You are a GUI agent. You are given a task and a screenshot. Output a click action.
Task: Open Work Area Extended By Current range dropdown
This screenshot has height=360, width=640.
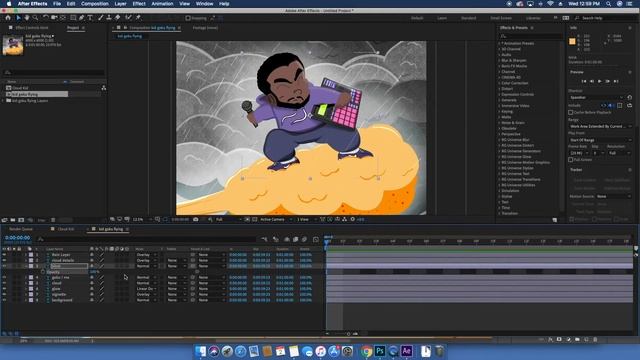(x=600, y=127)
